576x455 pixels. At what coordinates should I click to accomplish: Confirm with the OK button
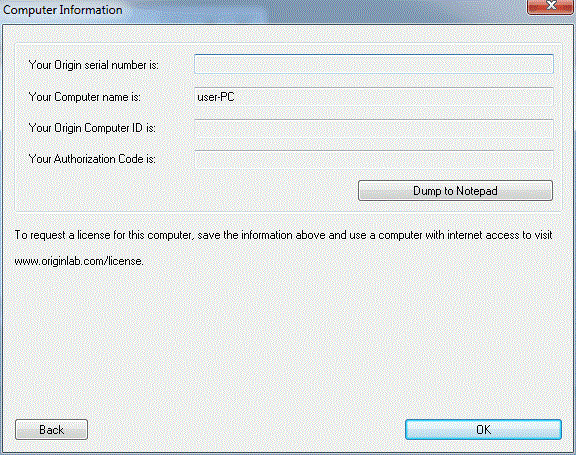483,430
